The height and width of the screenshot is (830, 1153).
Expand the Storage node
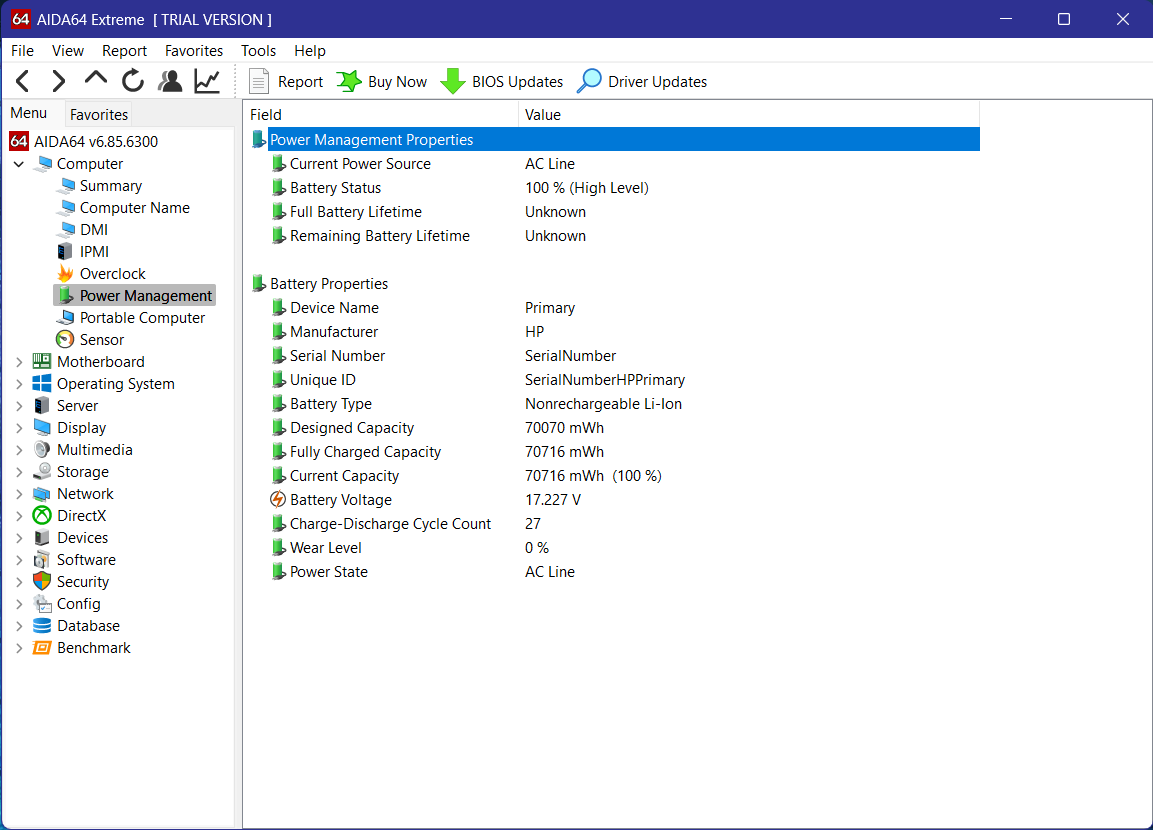pyautogui.click(x=19, y=472)
